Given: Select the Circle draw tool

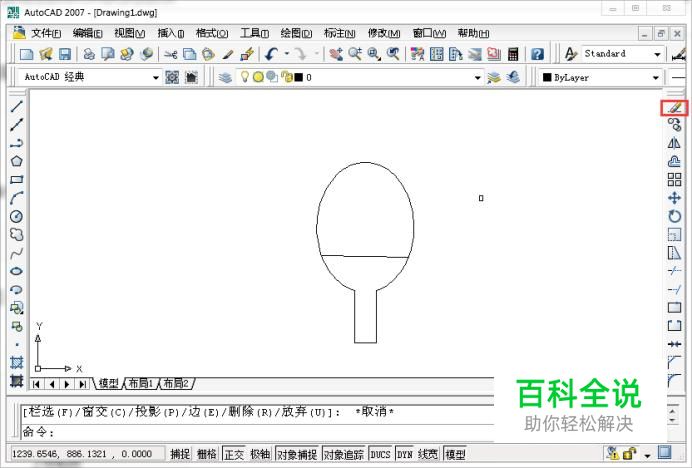Looking at the screenshot, I should point(16,216).
